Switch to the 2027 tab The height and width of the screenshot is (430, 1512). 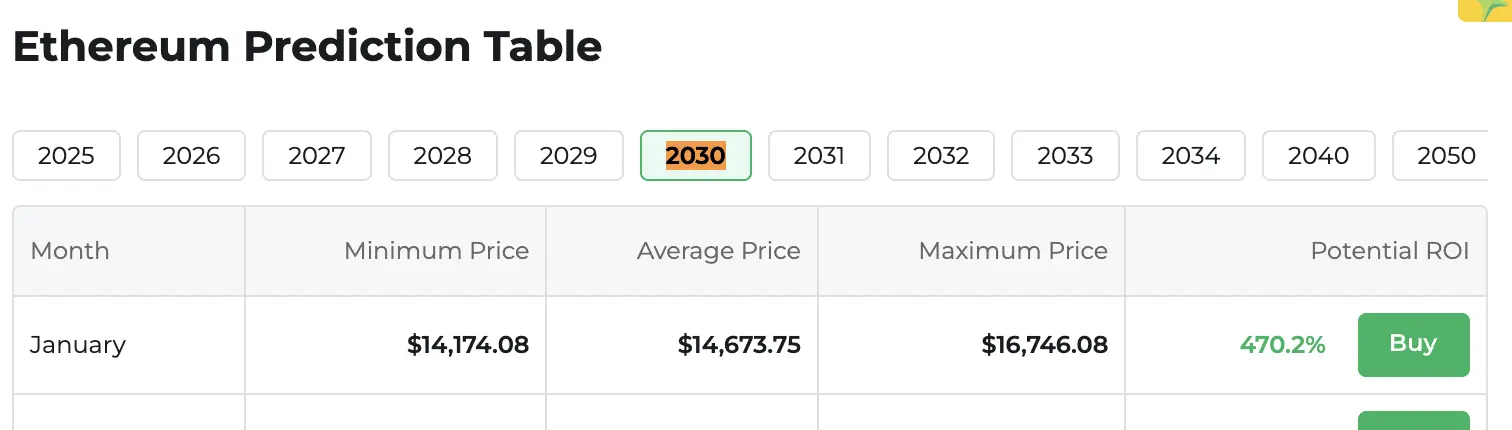(317, 156)
